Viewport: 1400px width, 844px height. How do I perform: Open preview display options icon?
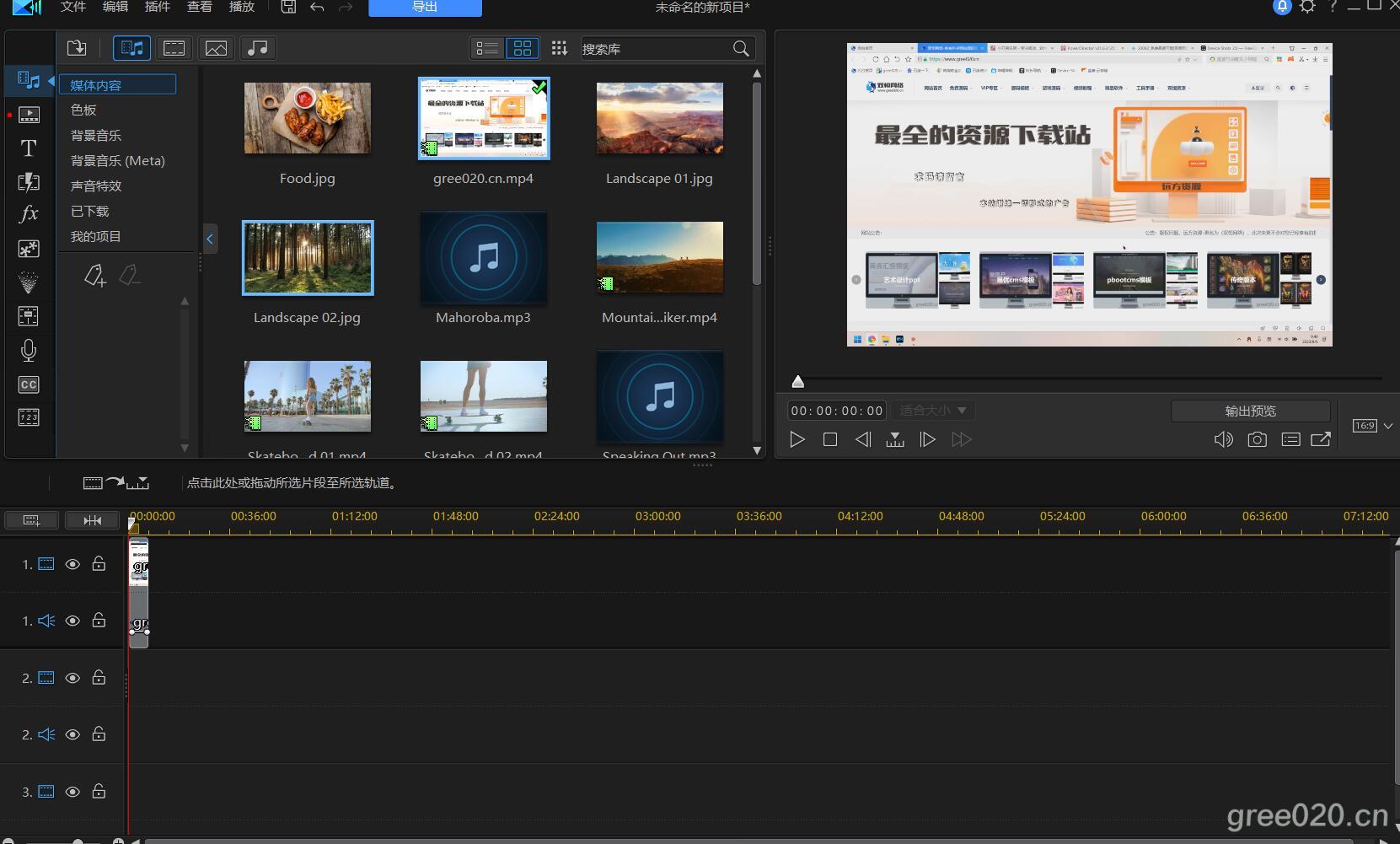[1290, 439]
